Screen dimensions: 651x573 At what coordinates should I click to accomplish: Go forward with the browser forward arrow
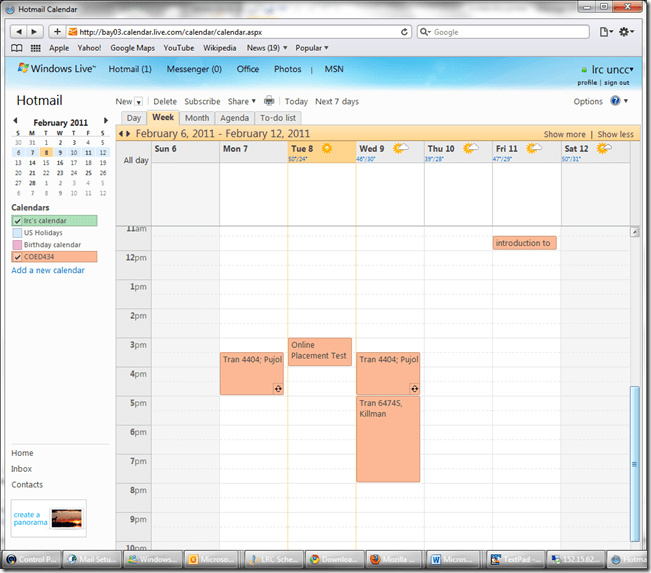coord(34,32)
